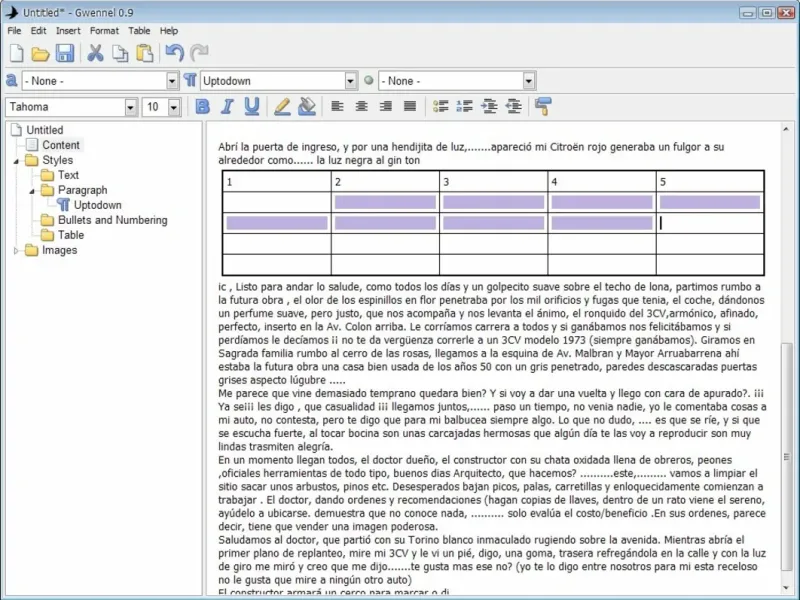Cut selection with the scissors icon

(x=95, y=53)
